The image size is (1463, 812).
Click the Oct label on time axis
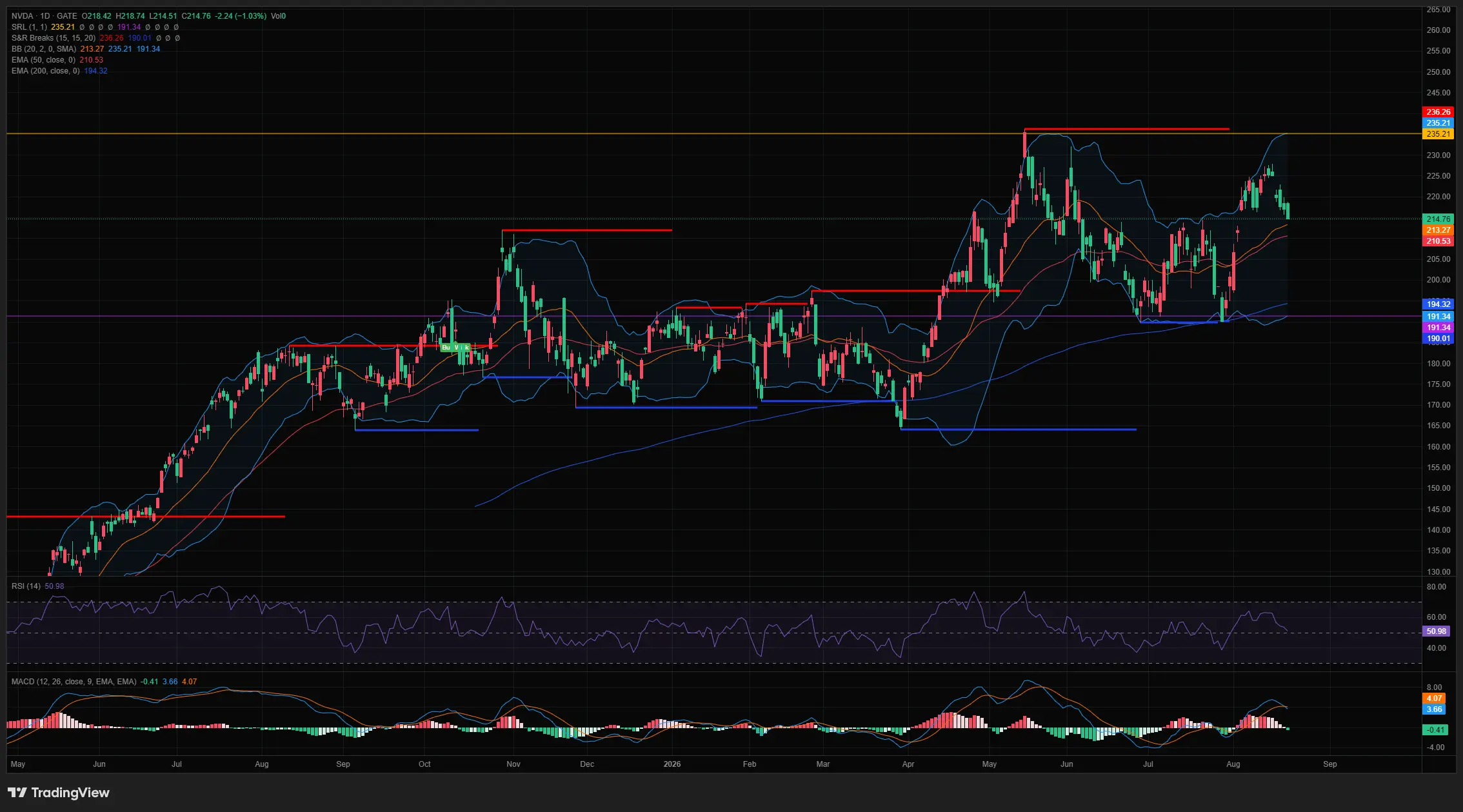coord(424,764)
